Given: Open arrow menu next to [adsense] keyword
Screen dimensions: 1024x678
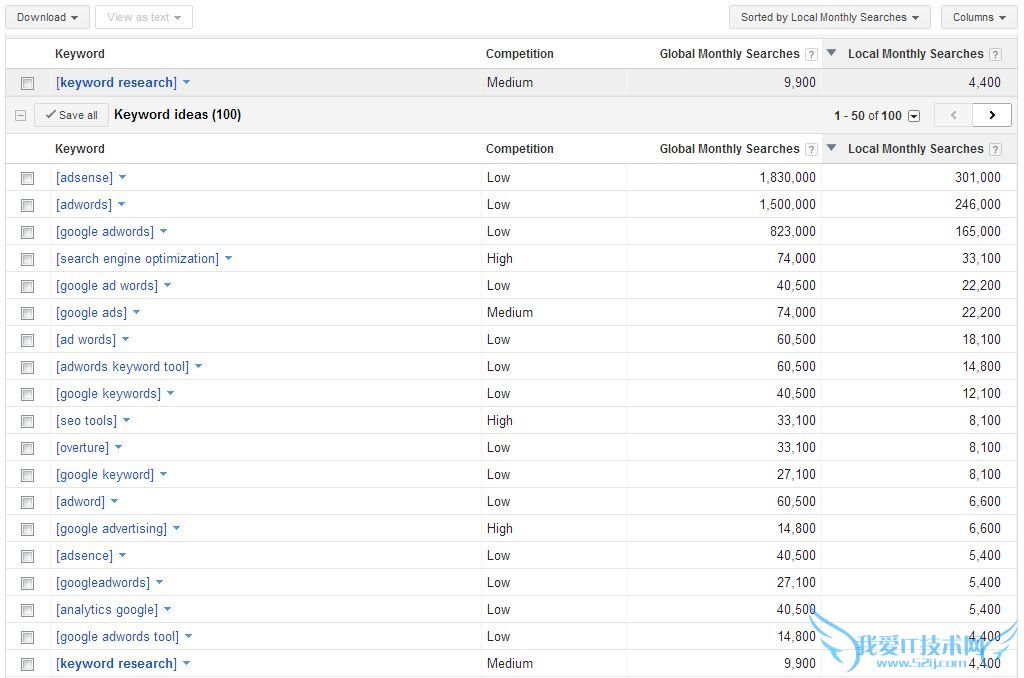Looking at the screenshot, I should tap(123, 177).
